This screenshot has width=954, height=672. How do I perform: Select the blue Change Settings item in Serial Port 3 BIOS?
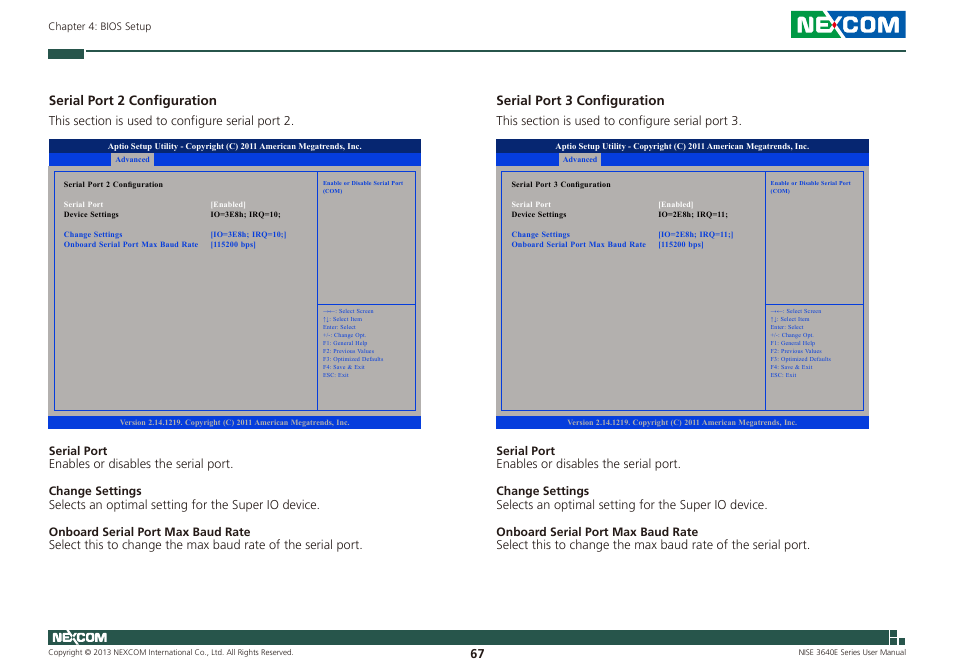pos(540,234)
